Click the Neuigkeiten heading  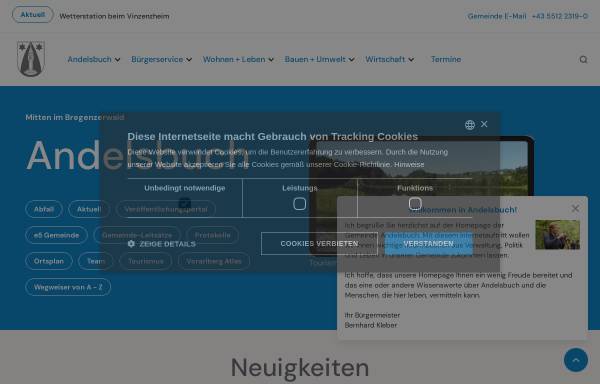[x=300, y=368]
